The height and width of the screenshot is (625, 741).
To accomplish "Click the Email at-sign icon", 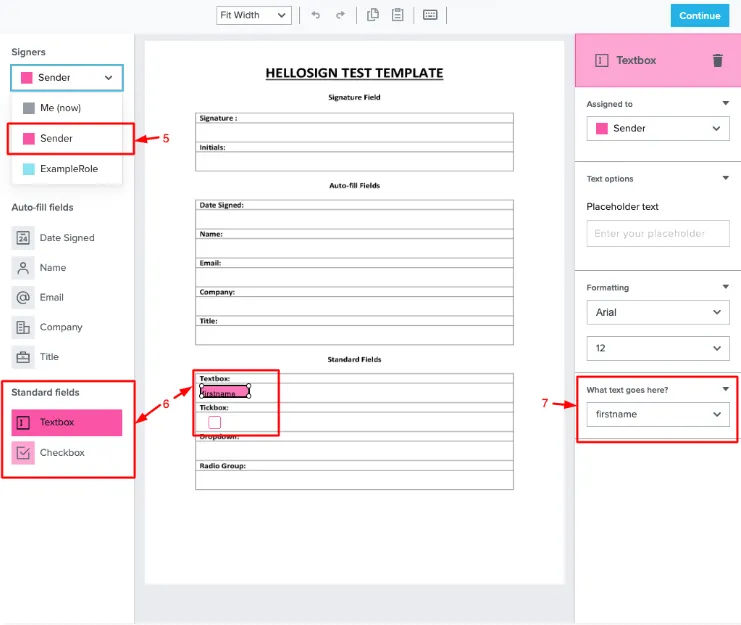I will coord(23,297).
